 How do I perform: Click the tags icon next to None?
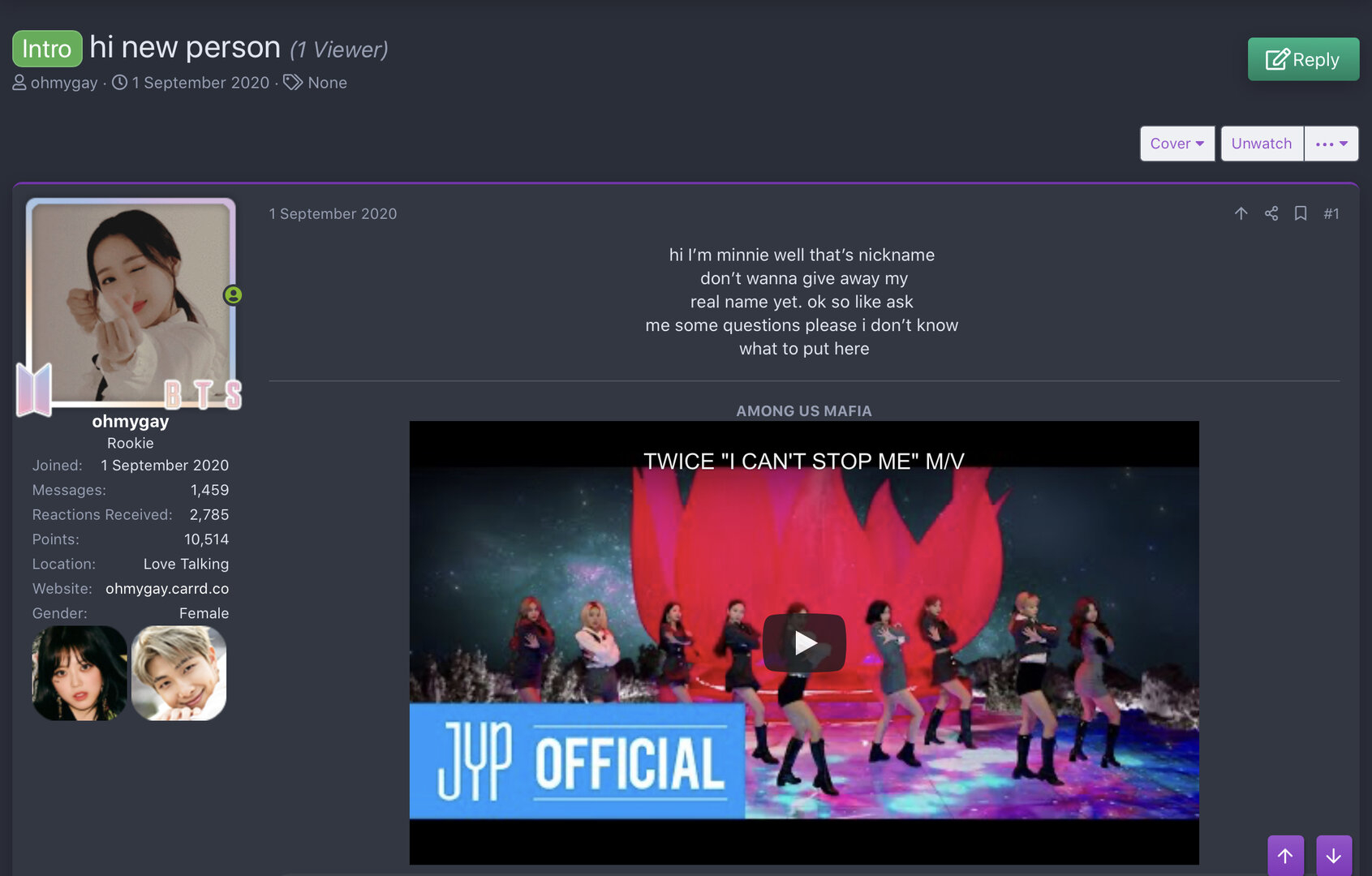293,83
